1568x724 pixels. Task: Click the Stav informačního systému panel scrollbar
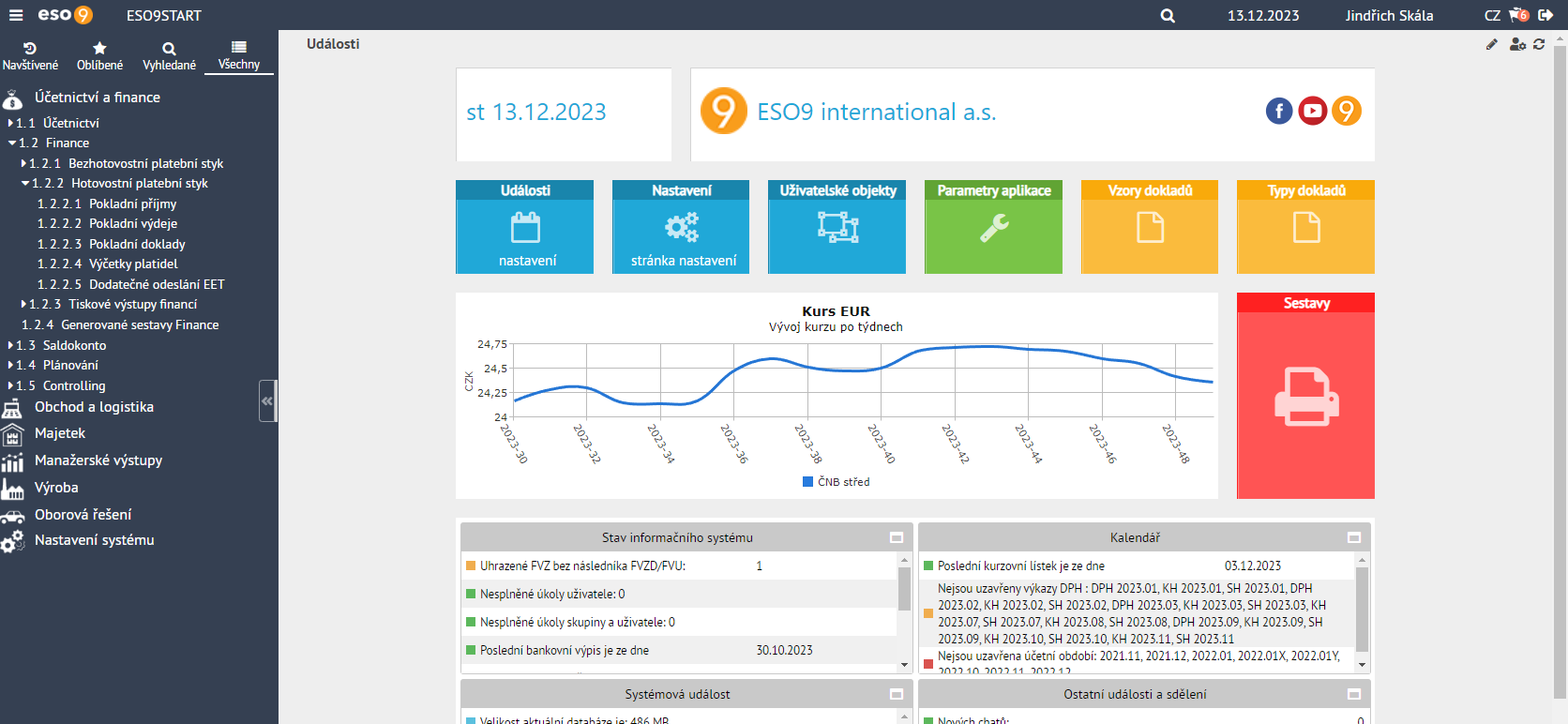tap(904, 591)
